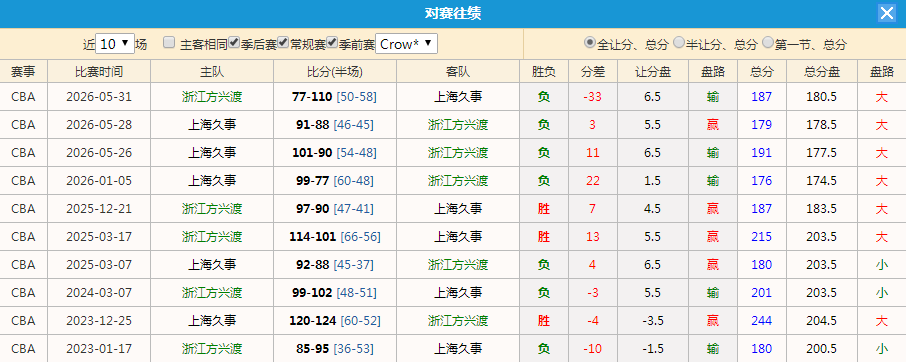Click total line 204.5
The image size is (906, 362).
point(822,320)
